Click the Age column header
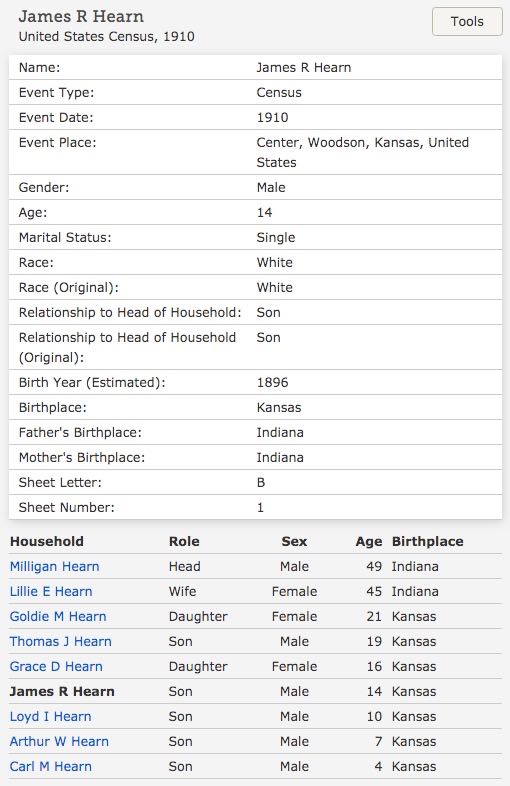Screen dimensions: 510x786 click(x=369, y=542)
